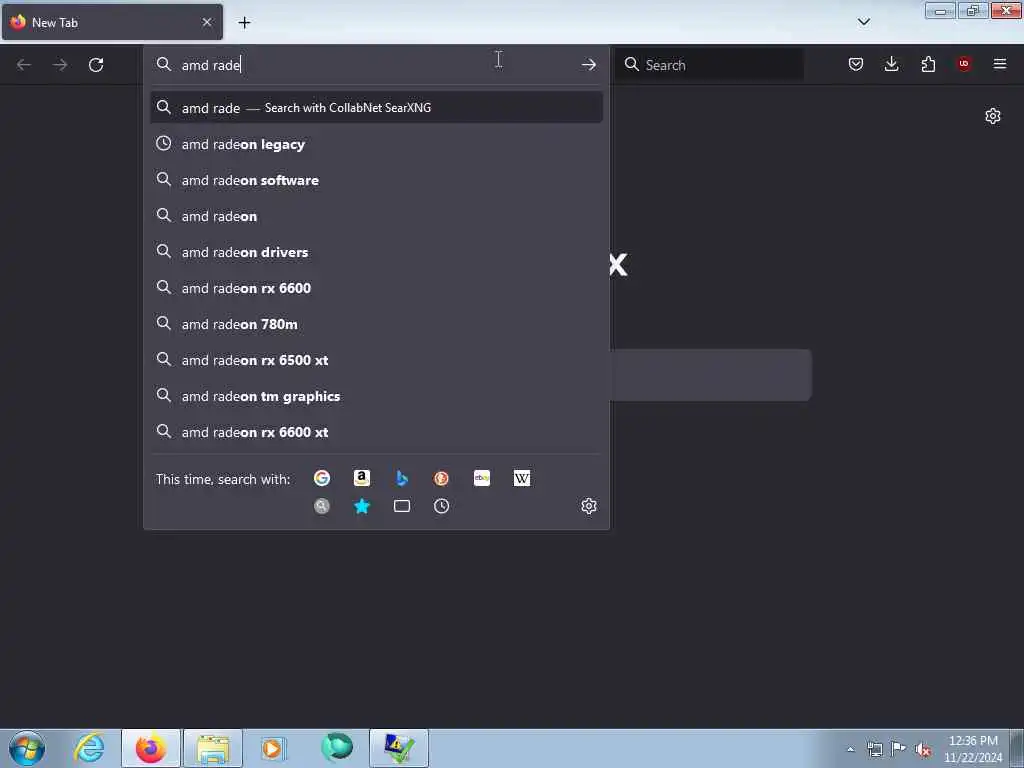Screen dimensions: 1024x768
Task: Select the New Tab tab
Action: (x=112, y=22)
